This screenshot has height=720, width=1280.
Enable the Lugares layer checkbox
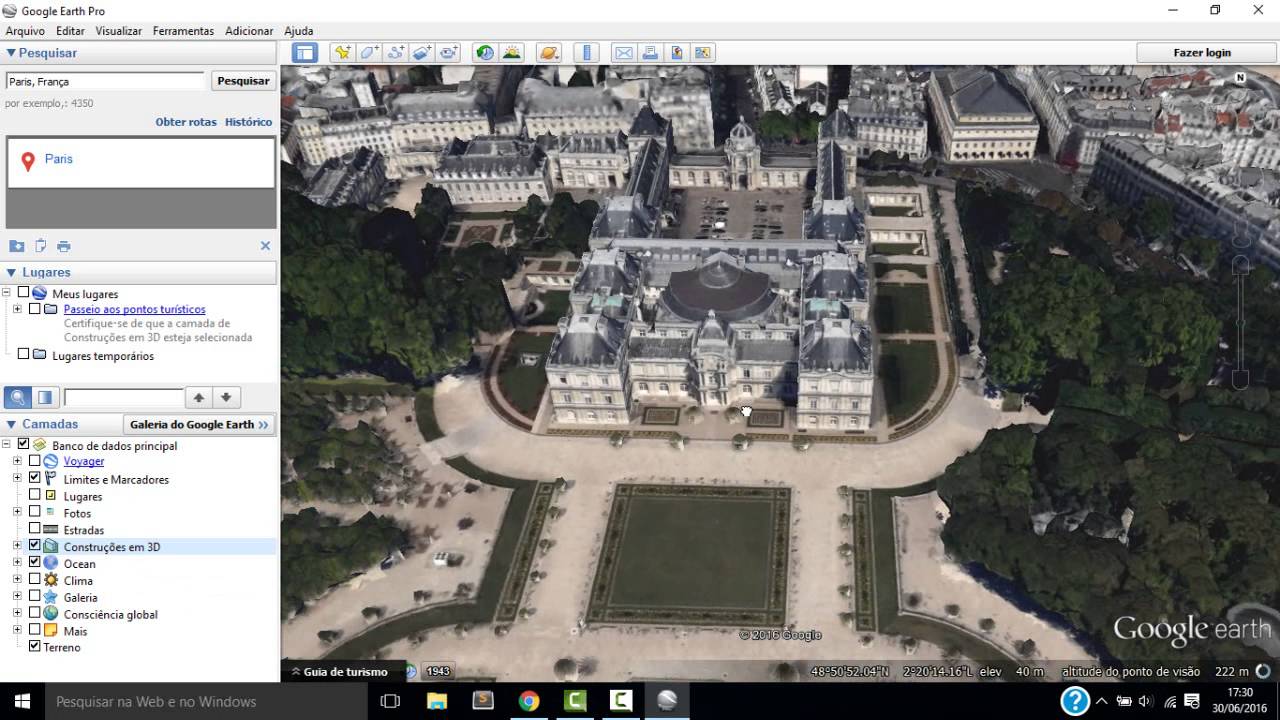35,495
